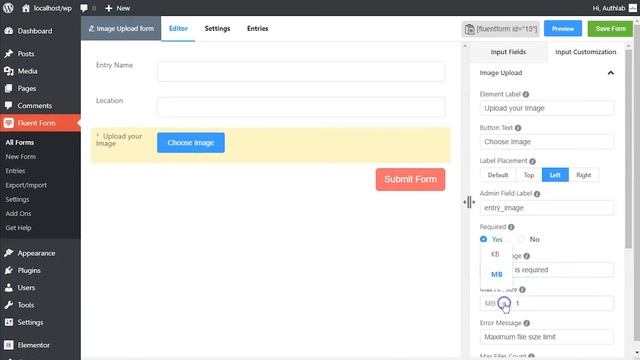Screen dimensions: 640x360
Task: Click the Max File Size value field
Action: (562, 303)
